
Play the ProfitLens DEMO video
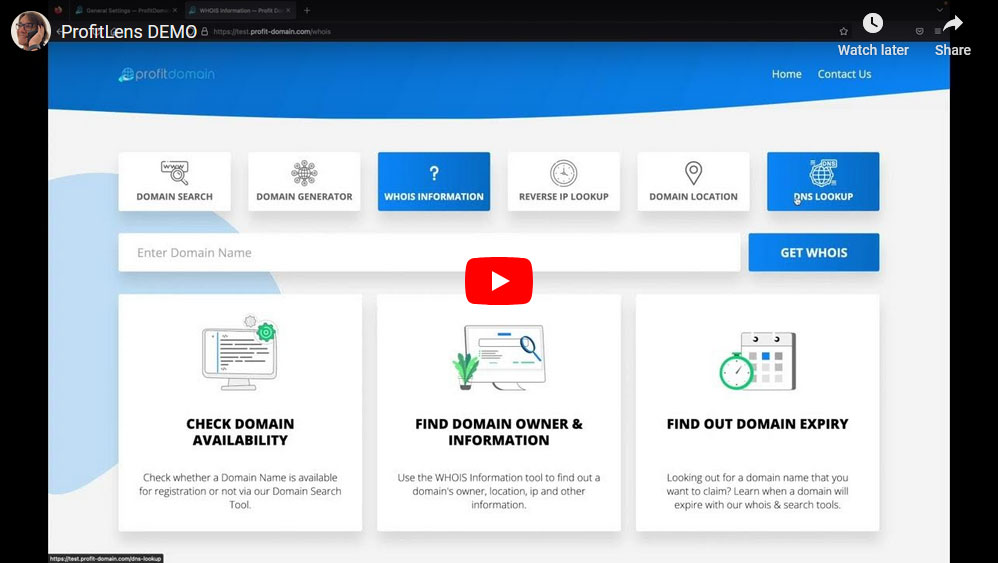498,281
